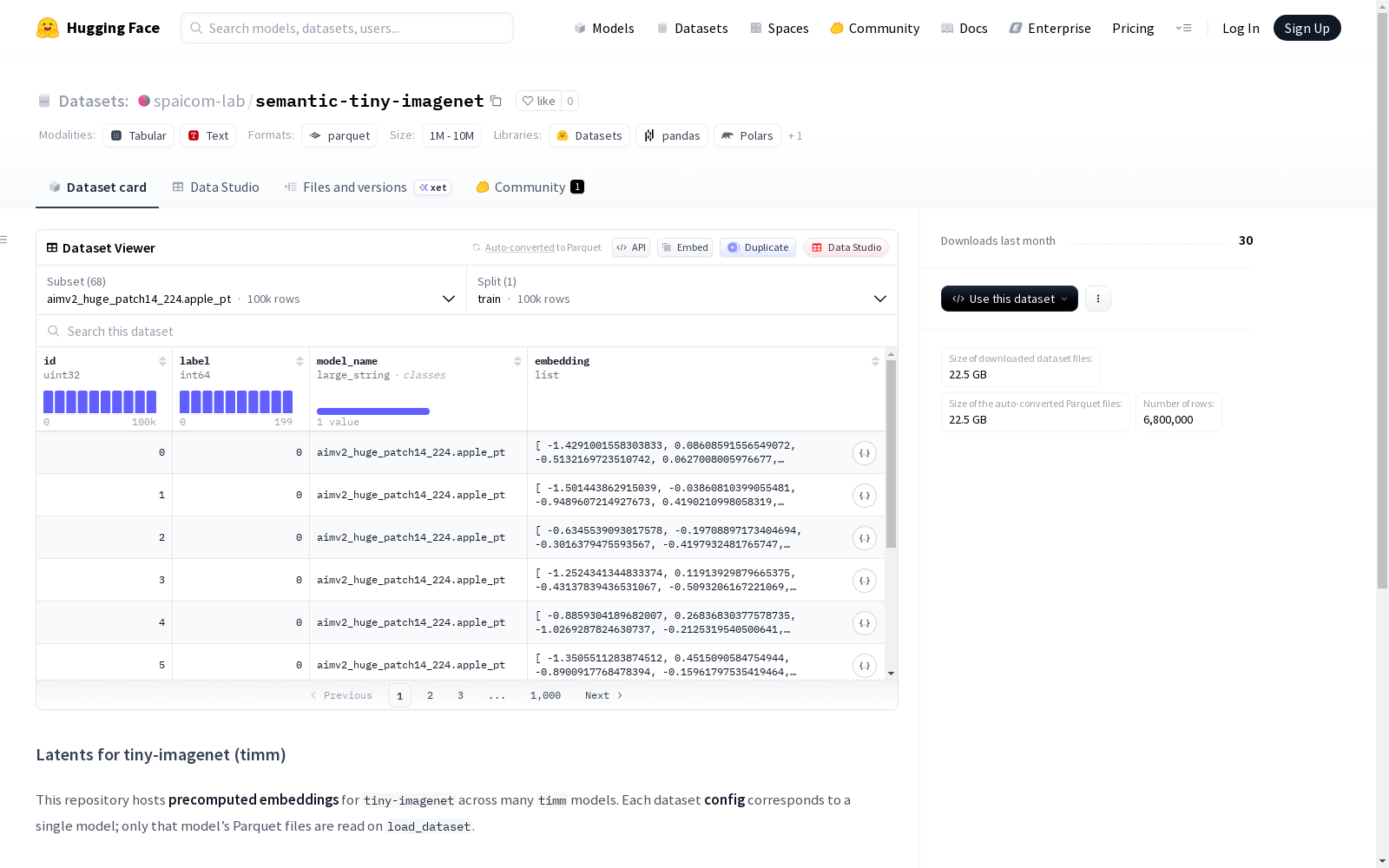Open the more navigation menu icon
This screenshot has height=868, width=1389.
(1183, 28)
